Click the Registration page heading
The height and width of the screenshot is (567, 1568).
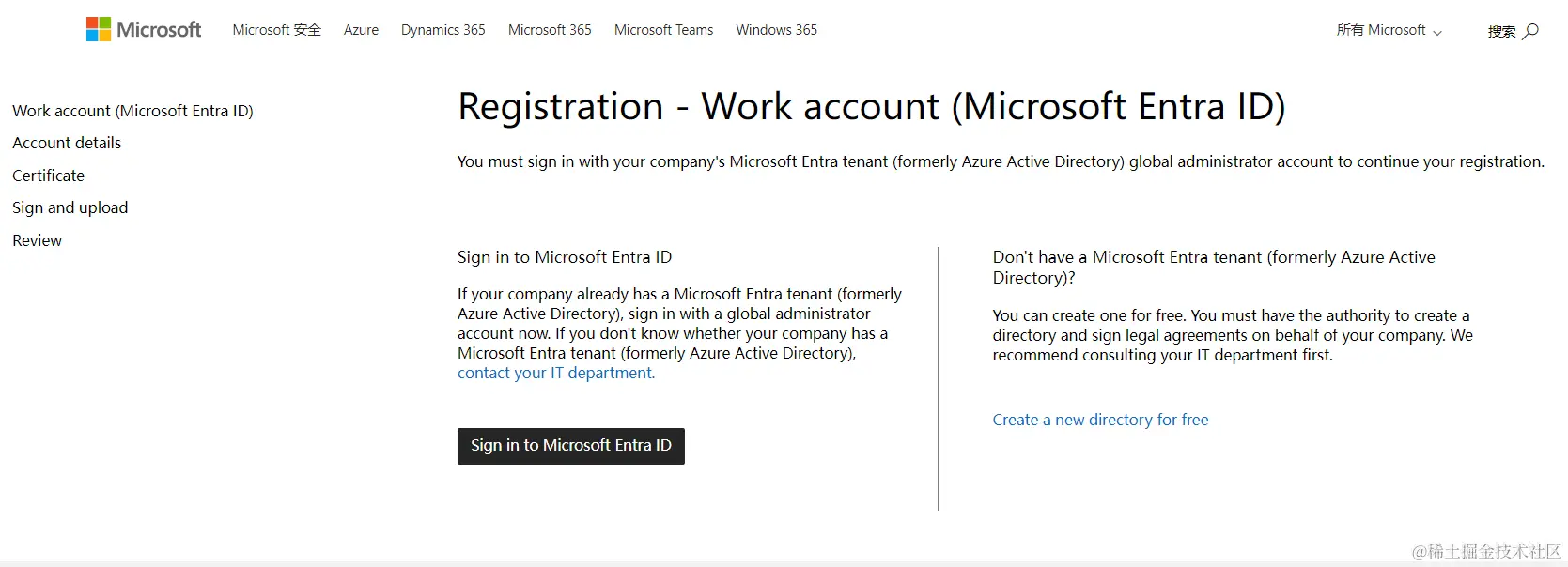tap(871, 106)
